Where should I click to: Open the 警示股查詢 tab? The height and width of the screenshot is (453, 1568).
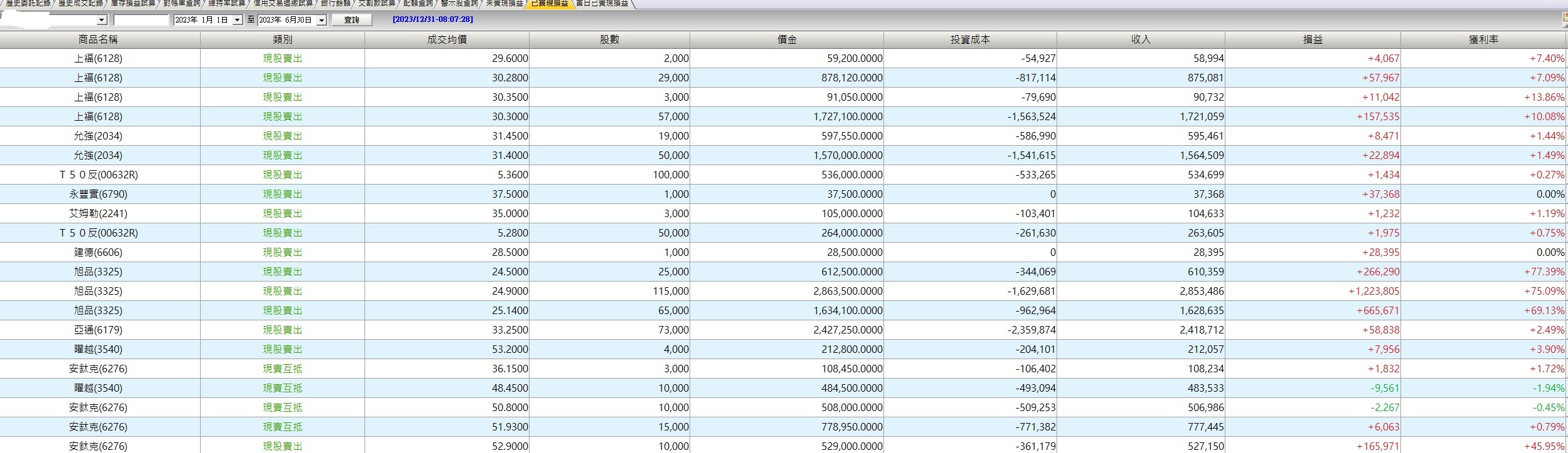(460, 4)
